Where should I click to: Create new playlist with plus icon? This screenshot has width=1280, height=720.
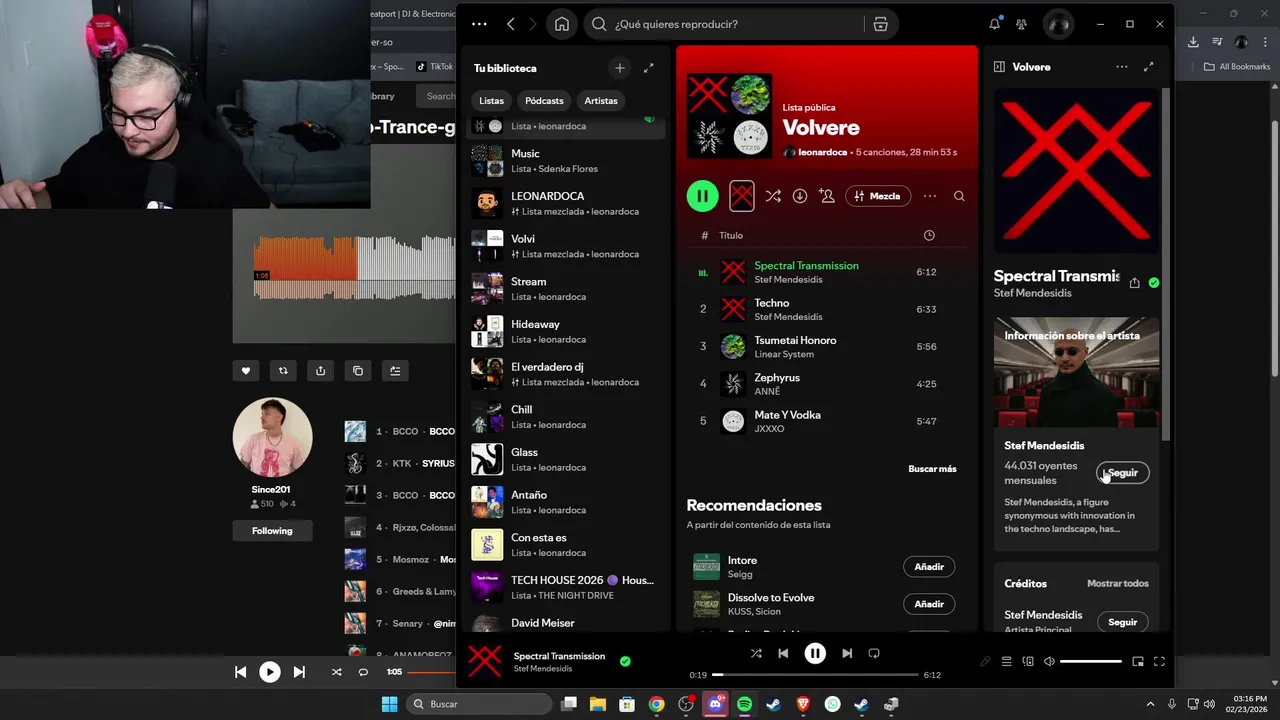(620, 68)
